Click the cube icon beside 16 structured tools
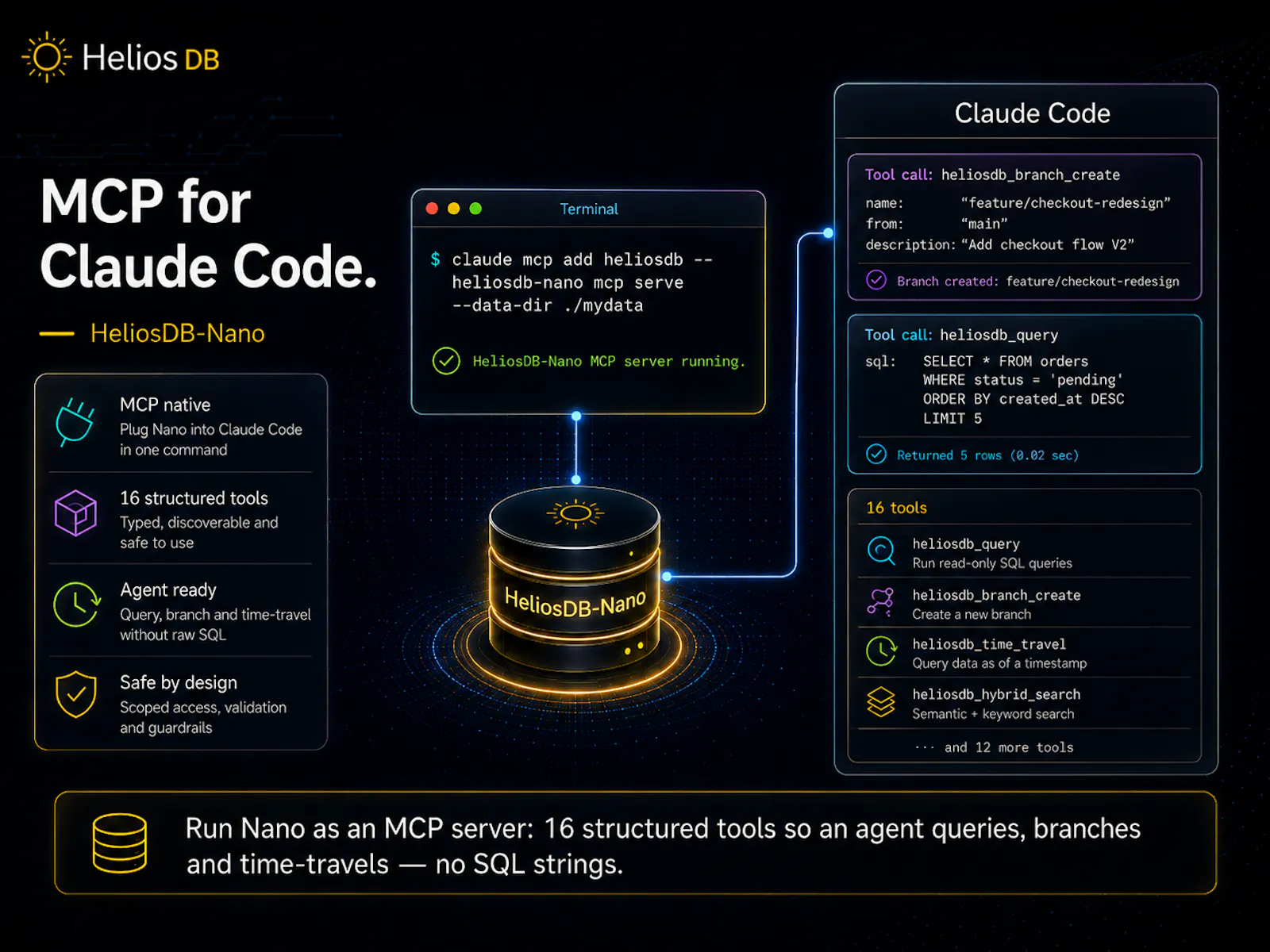The image size is (1270, 952). [75, 513]
